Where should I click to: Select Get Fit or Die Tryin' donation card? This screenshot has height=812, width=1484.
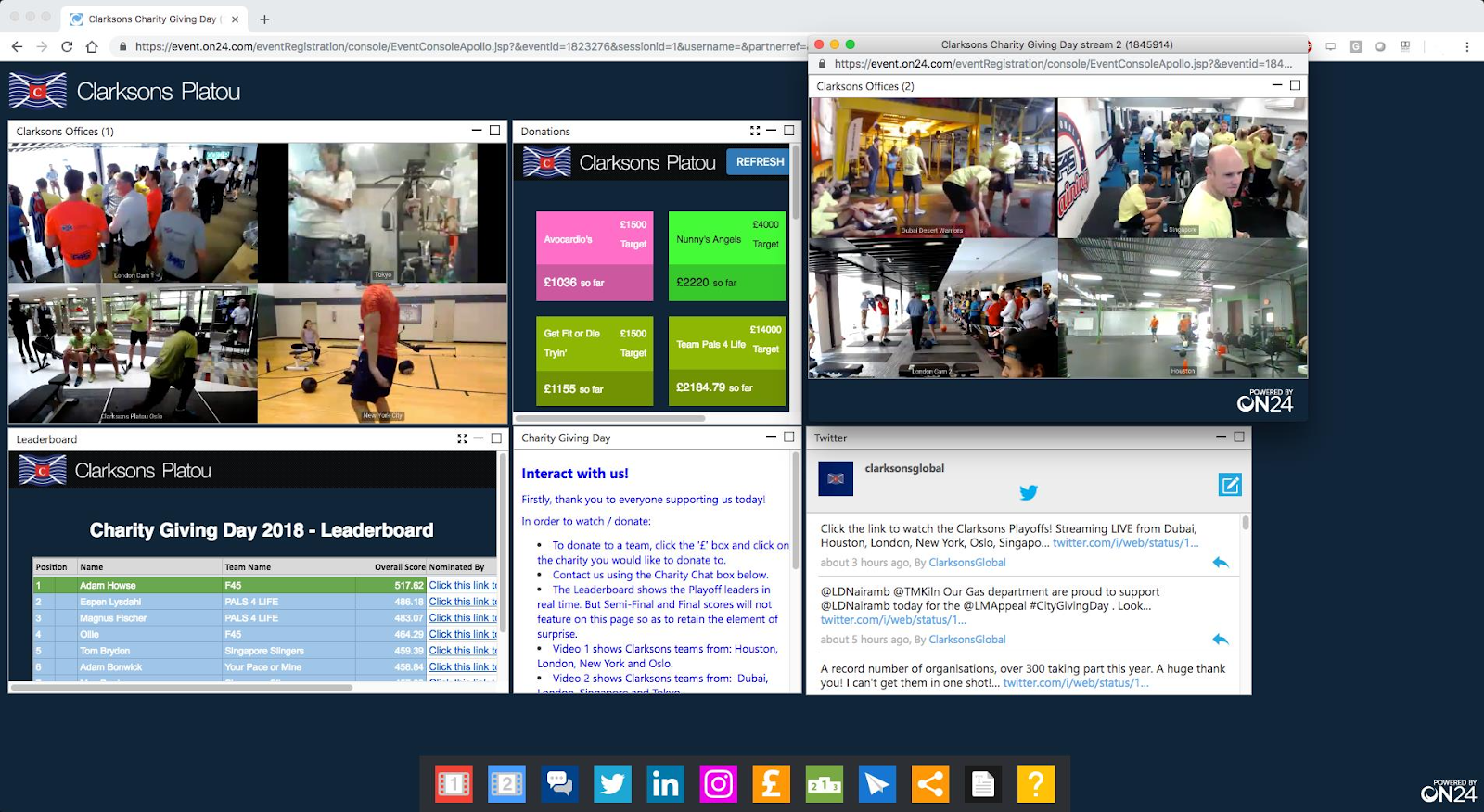(x=595, y=362)
